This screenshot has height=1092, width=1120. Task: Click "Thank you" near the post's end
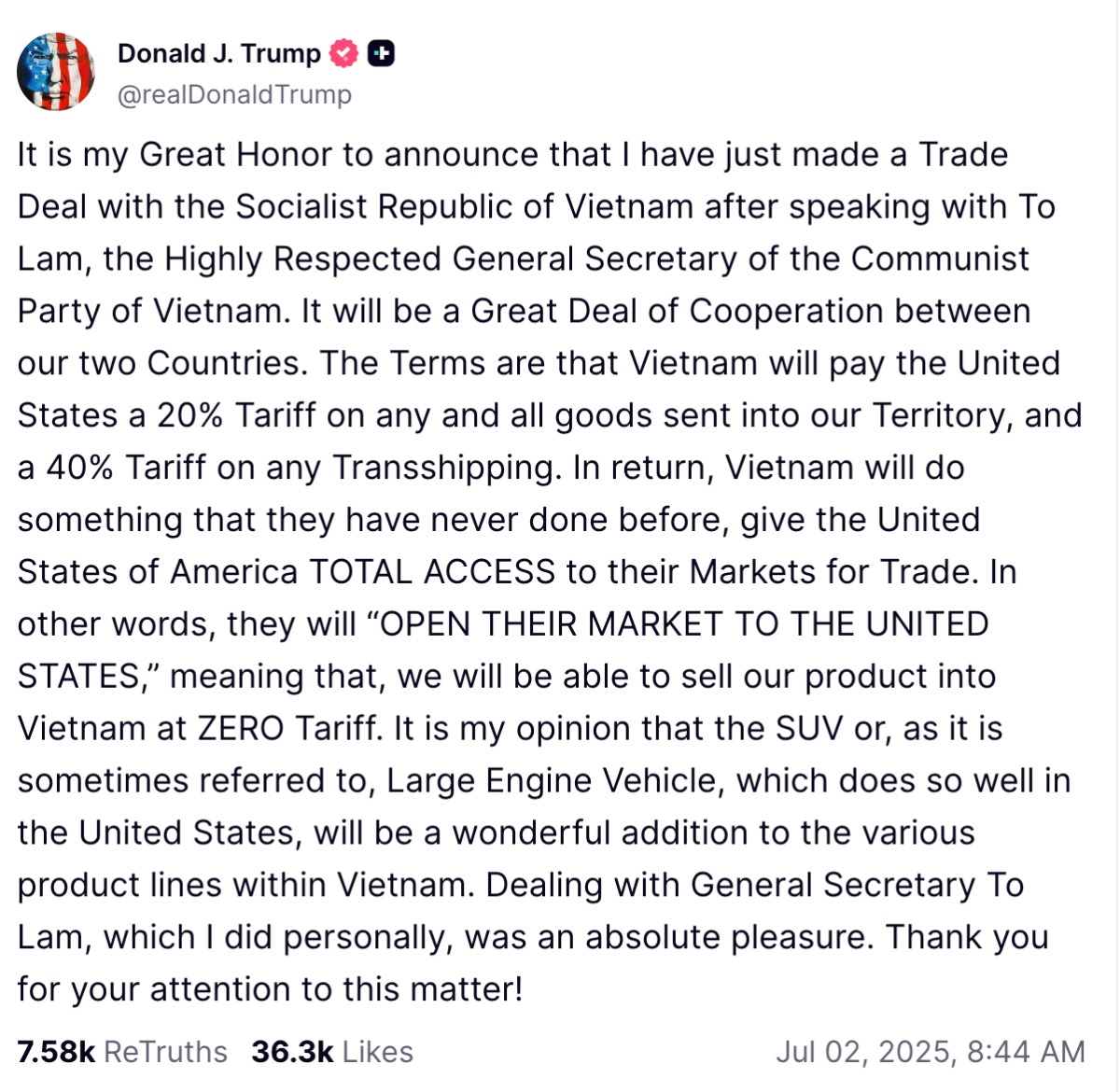click(x=967, y=937)
